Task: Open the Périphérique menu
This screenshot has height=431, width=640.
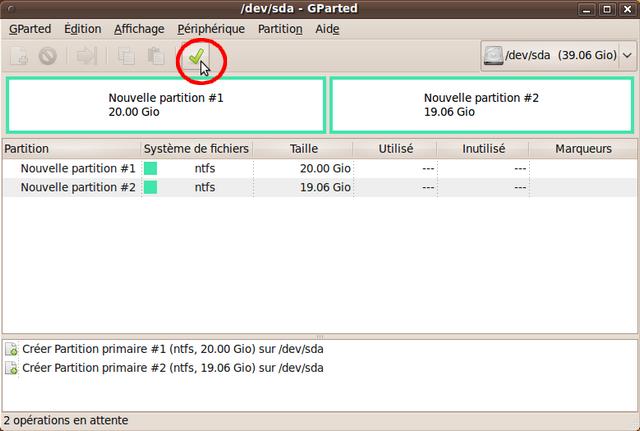Action: [211, 29]
